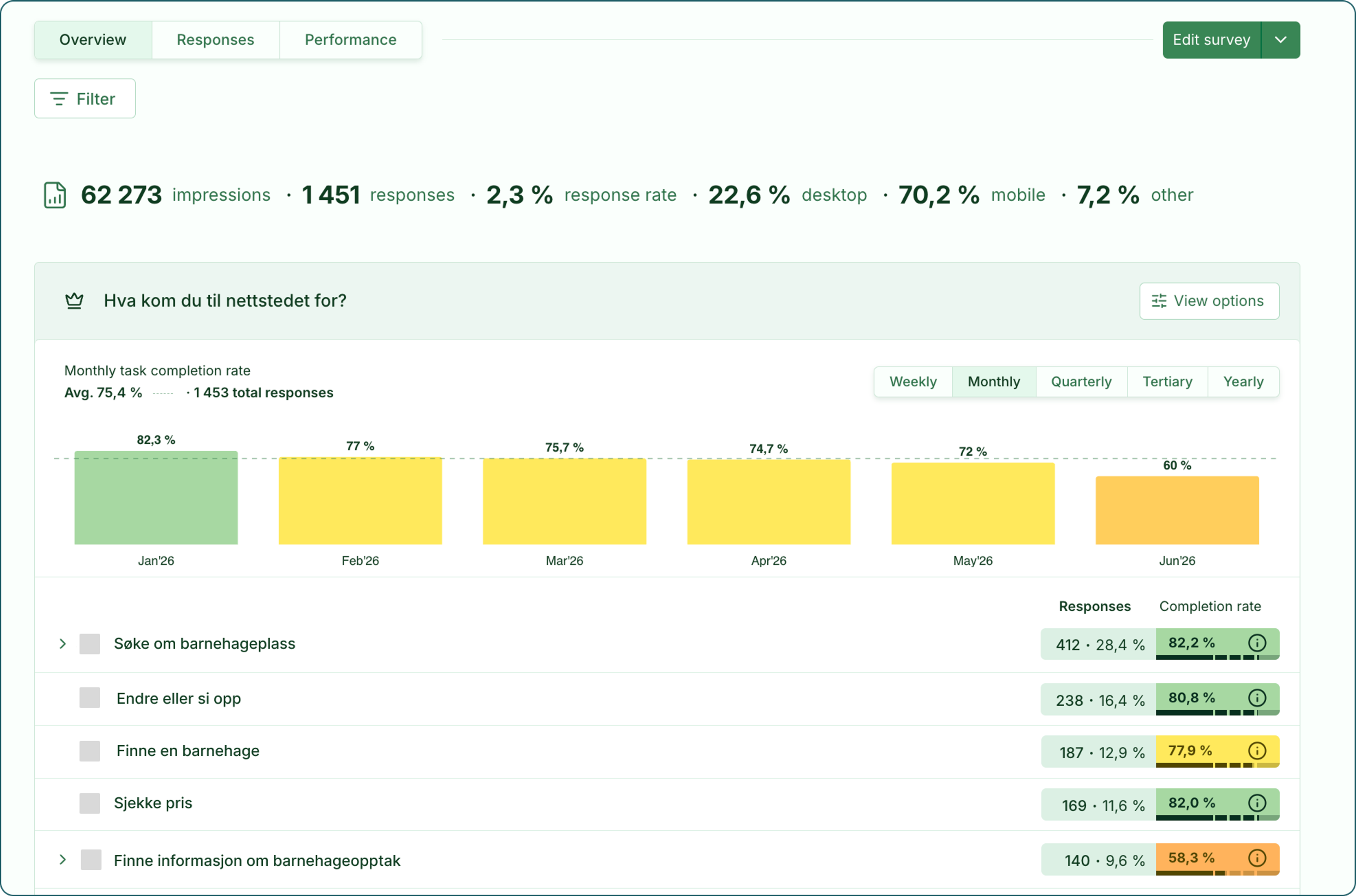Viewport: 1356px width, 896px height.
Task: Open the Filter button
Action: click(x=85, y=98)
